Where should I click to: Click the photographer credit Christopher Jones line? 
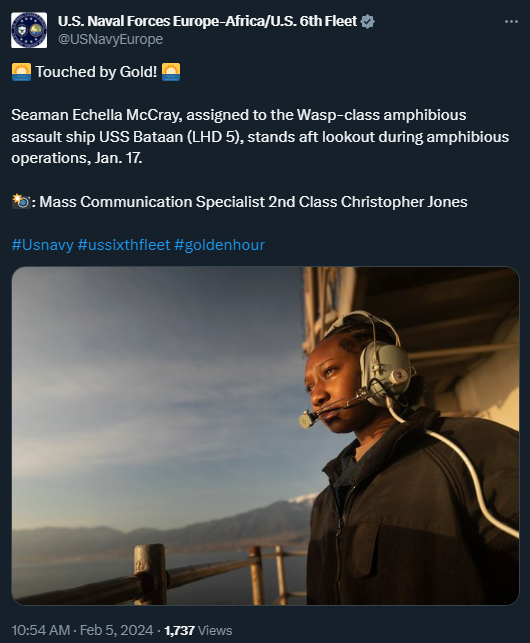pos(240,202)
